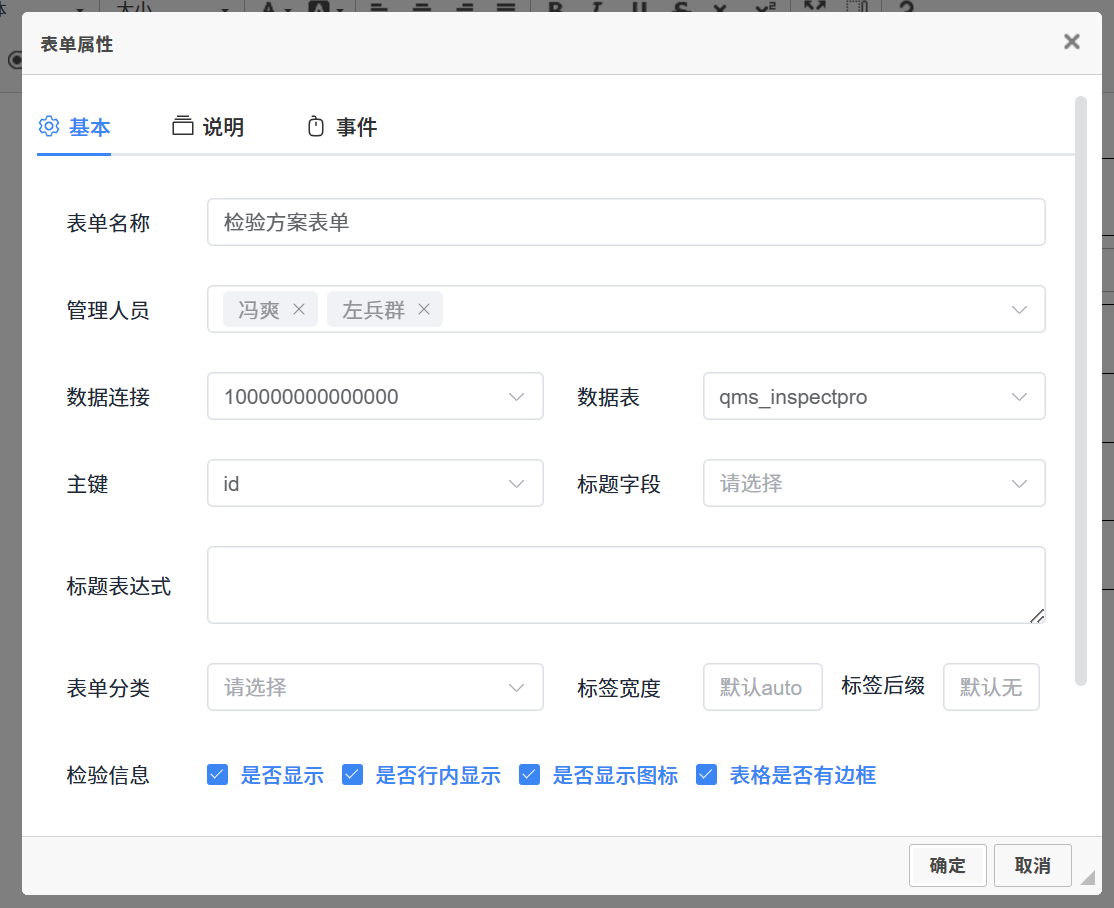Toggle the 表格是否有边框 checkbox
The height and width of the screenshot is (908, 1114).
(x=707, y=775)
